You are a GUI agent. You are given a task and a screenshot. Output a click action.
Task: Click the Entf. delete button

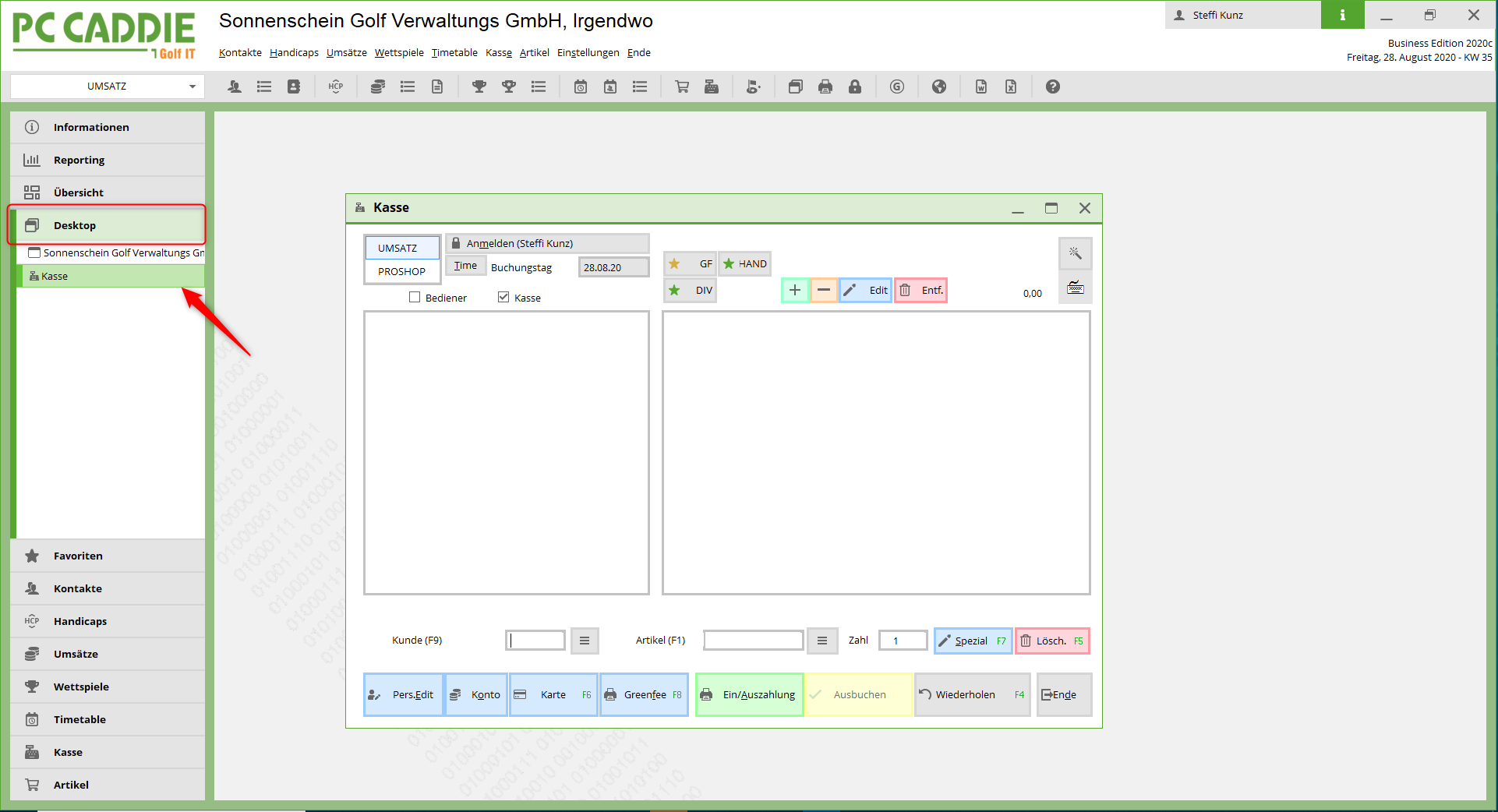click(x=920, y=291)
